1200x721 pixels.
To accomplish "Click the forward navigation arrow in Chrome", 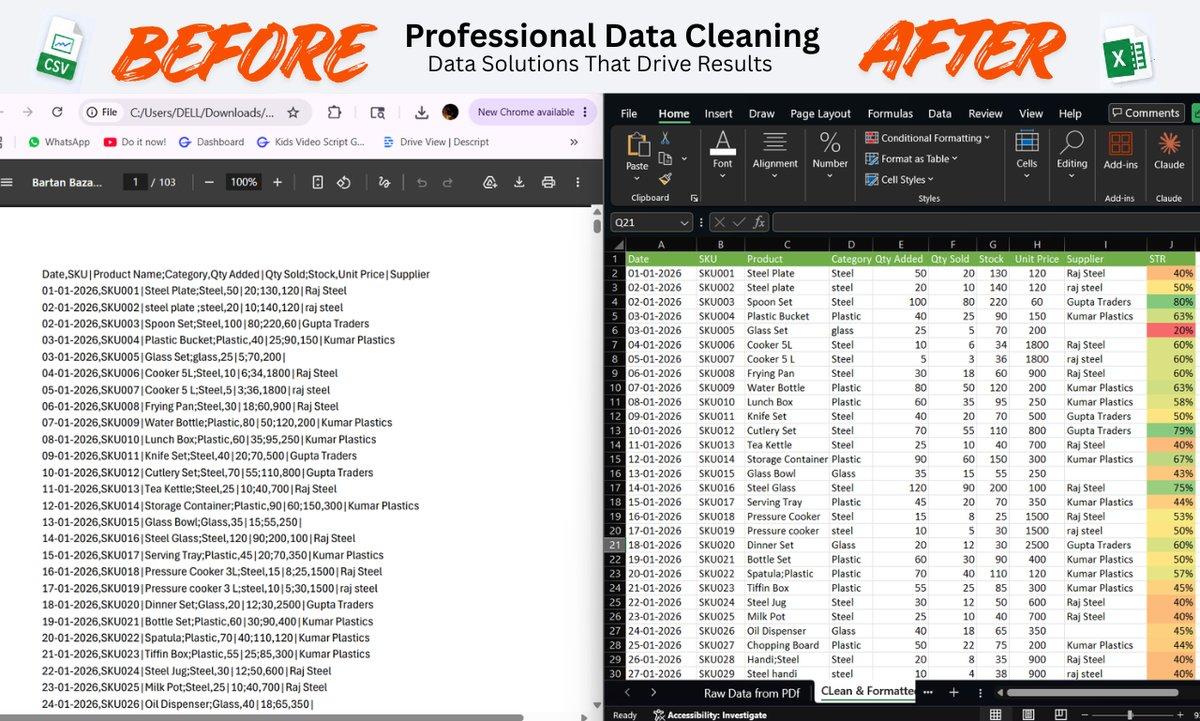I will point(27,112).
